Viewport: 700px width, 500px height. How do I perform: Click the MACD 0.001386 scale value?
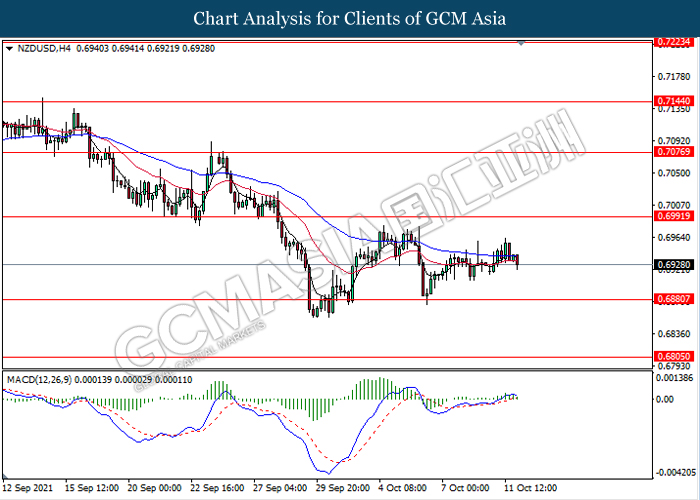click(672, 380)
